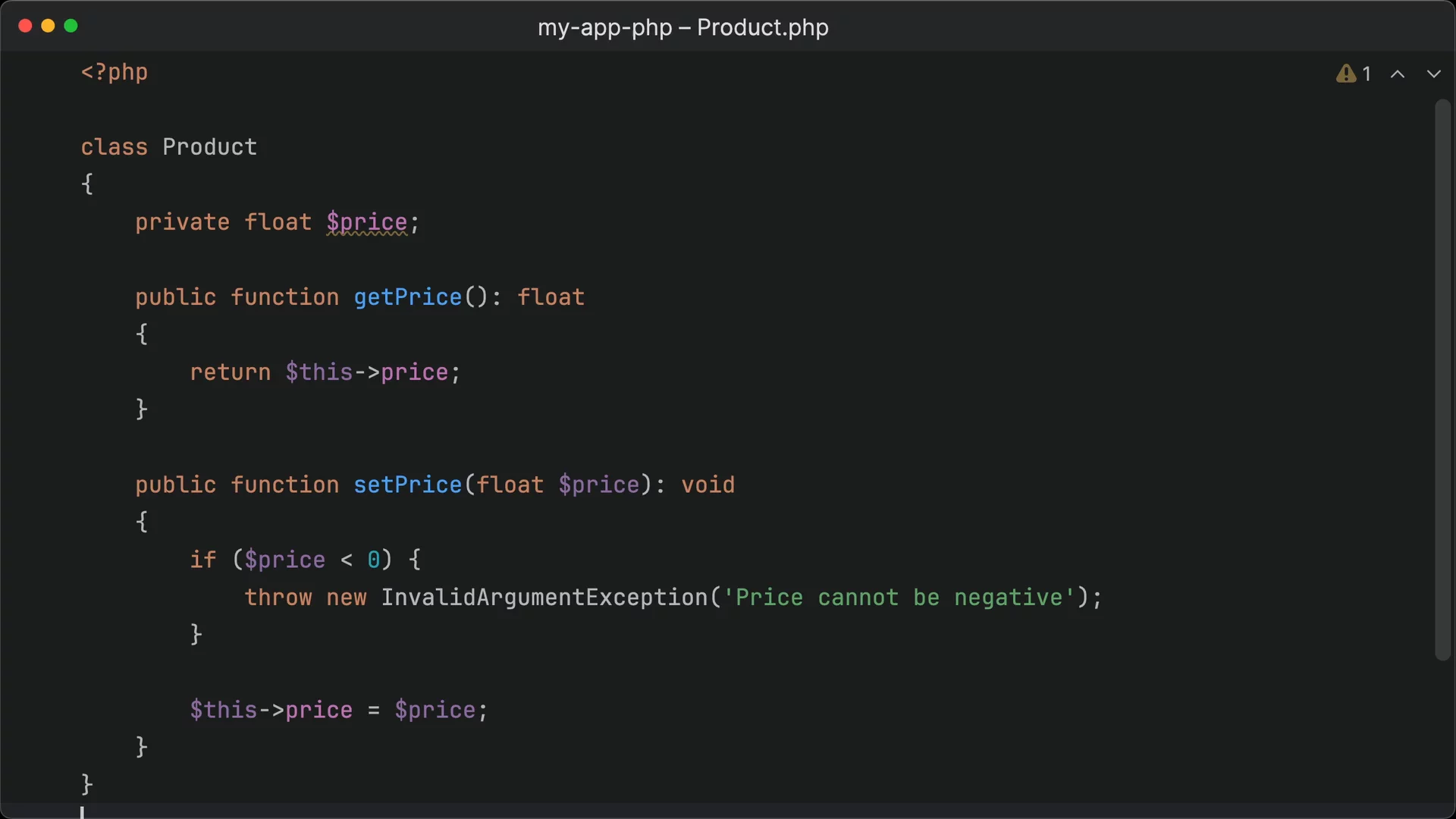Click the yellow minimize window button
Image resolution: width=1456 pixels, height=819 pixels.
(48, 26)
